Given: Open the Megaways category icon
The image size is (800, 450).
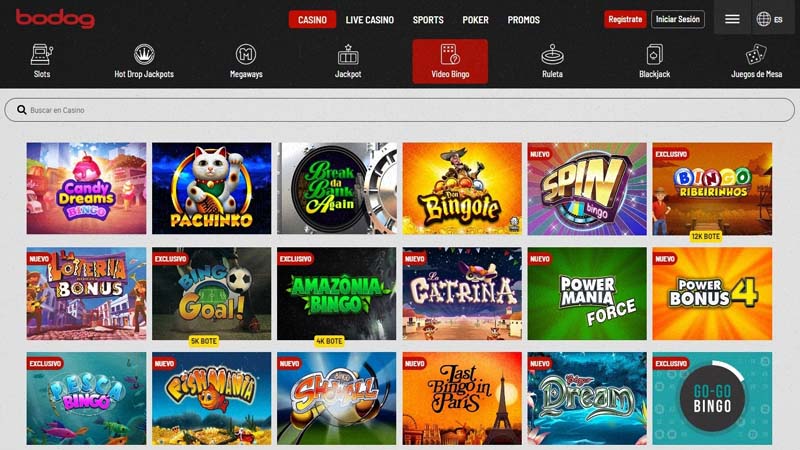Looking at the screenshot, I should click(x=246, y=54).
